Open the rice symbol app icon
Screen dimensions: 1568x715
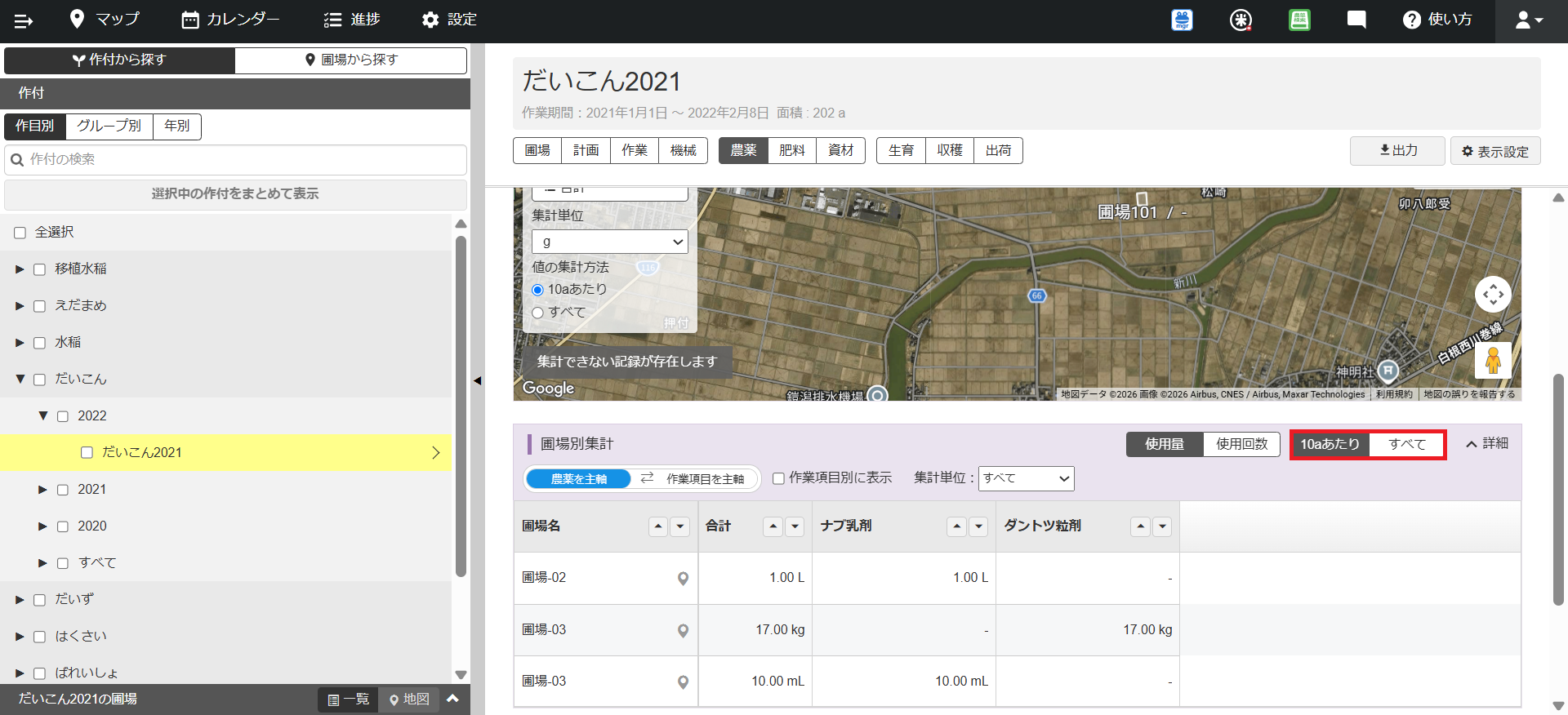1241,20
